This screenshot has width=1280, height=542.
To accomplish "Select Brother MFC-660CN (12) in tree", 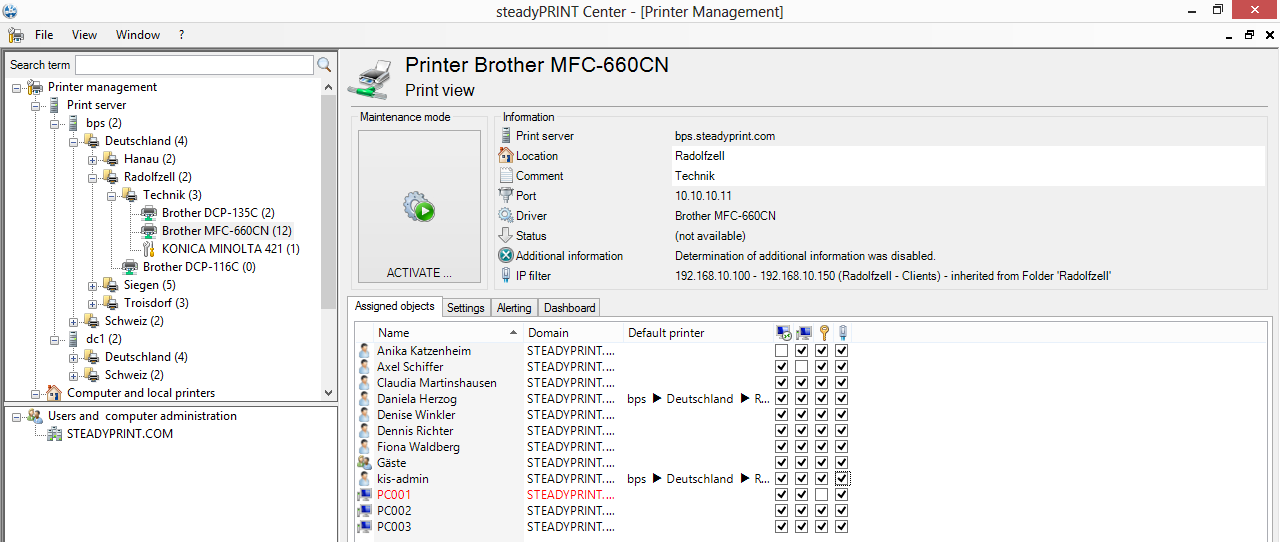I will click(x=226, y=231).
